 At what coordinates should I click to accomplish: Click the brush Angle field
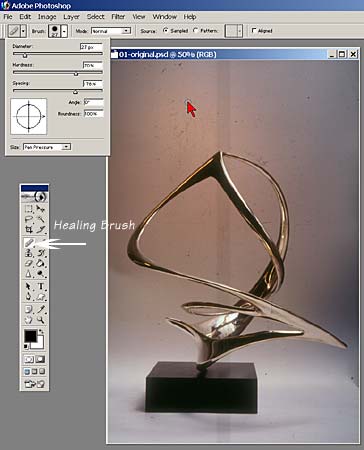94,102
